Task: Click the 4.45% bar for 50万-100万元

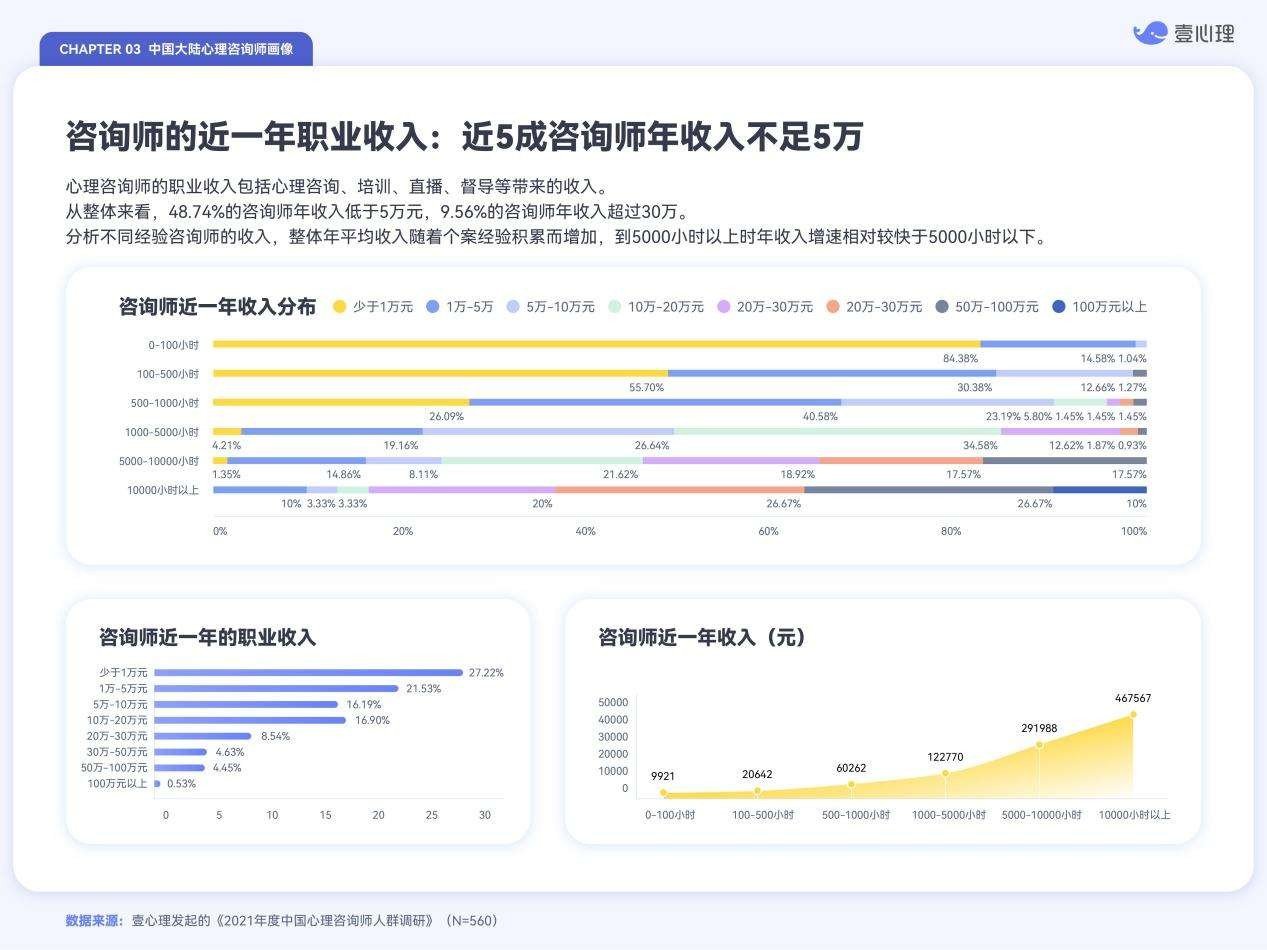Action: pos(179,768)
